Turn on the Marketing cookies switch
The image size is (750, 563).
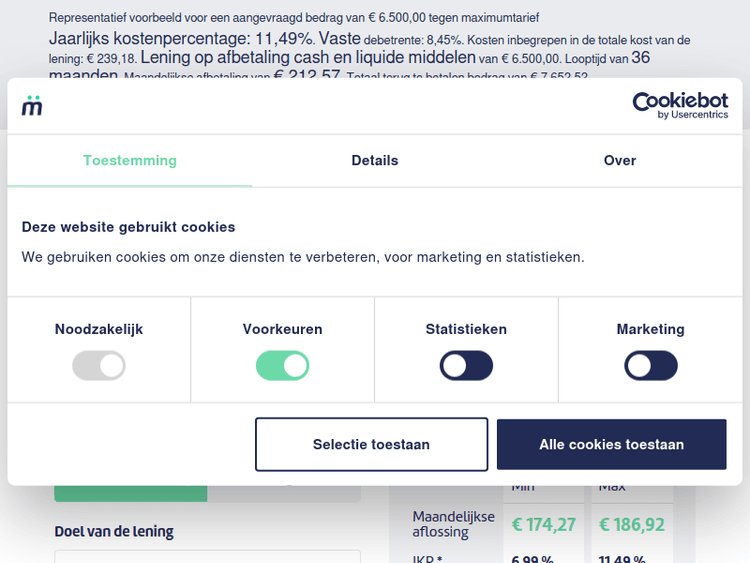pos(651,365)
